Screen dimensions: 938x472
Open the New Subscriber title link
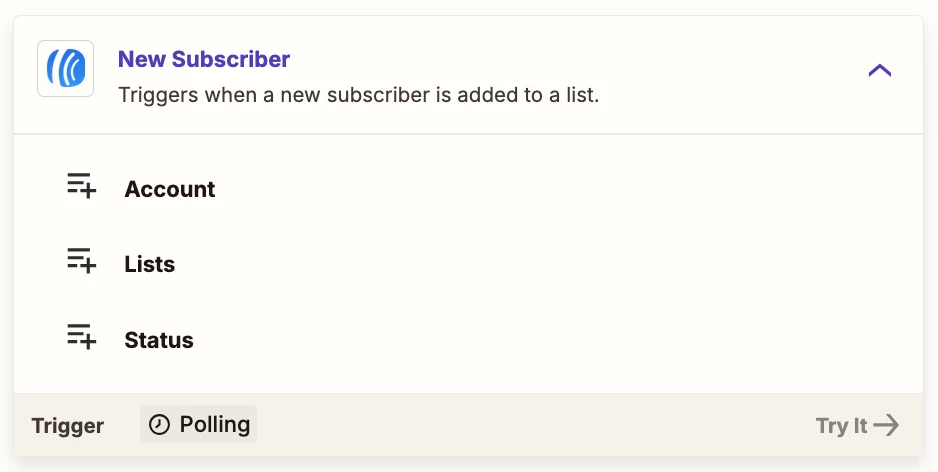coord(204,59)
